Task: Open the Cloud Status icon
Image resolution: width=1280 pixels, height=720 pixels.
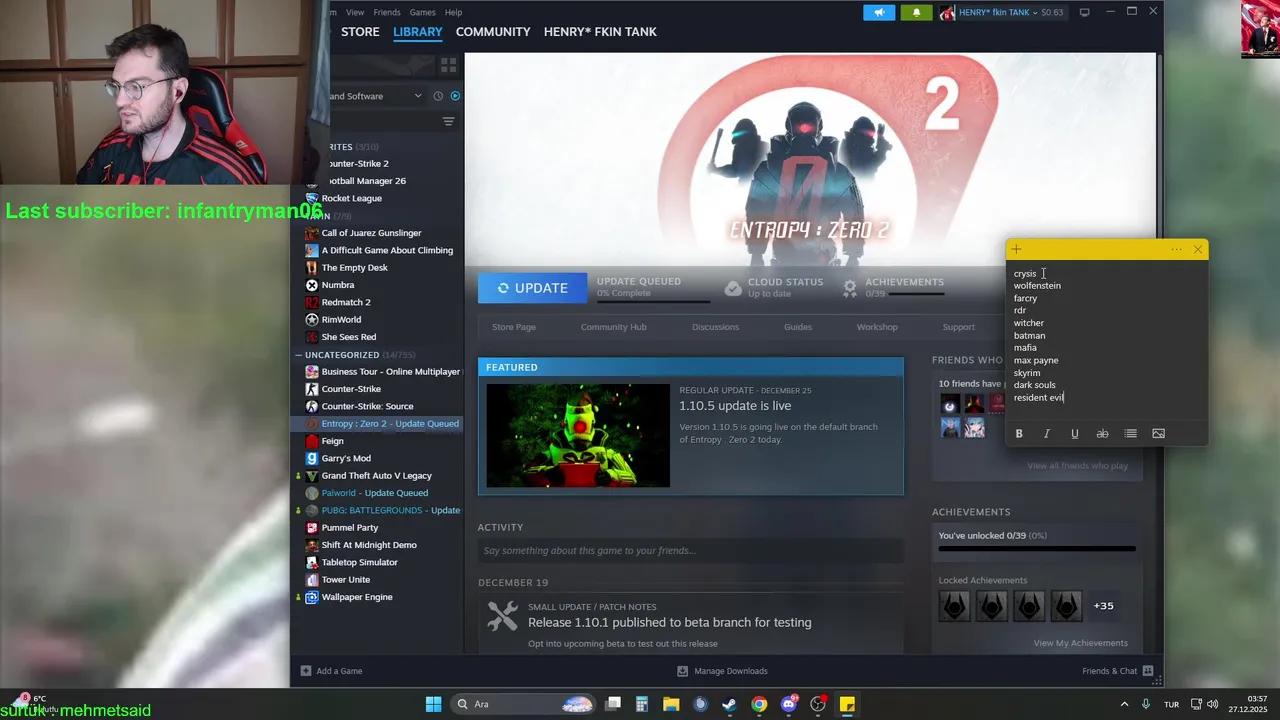Action: click(733, 288)
